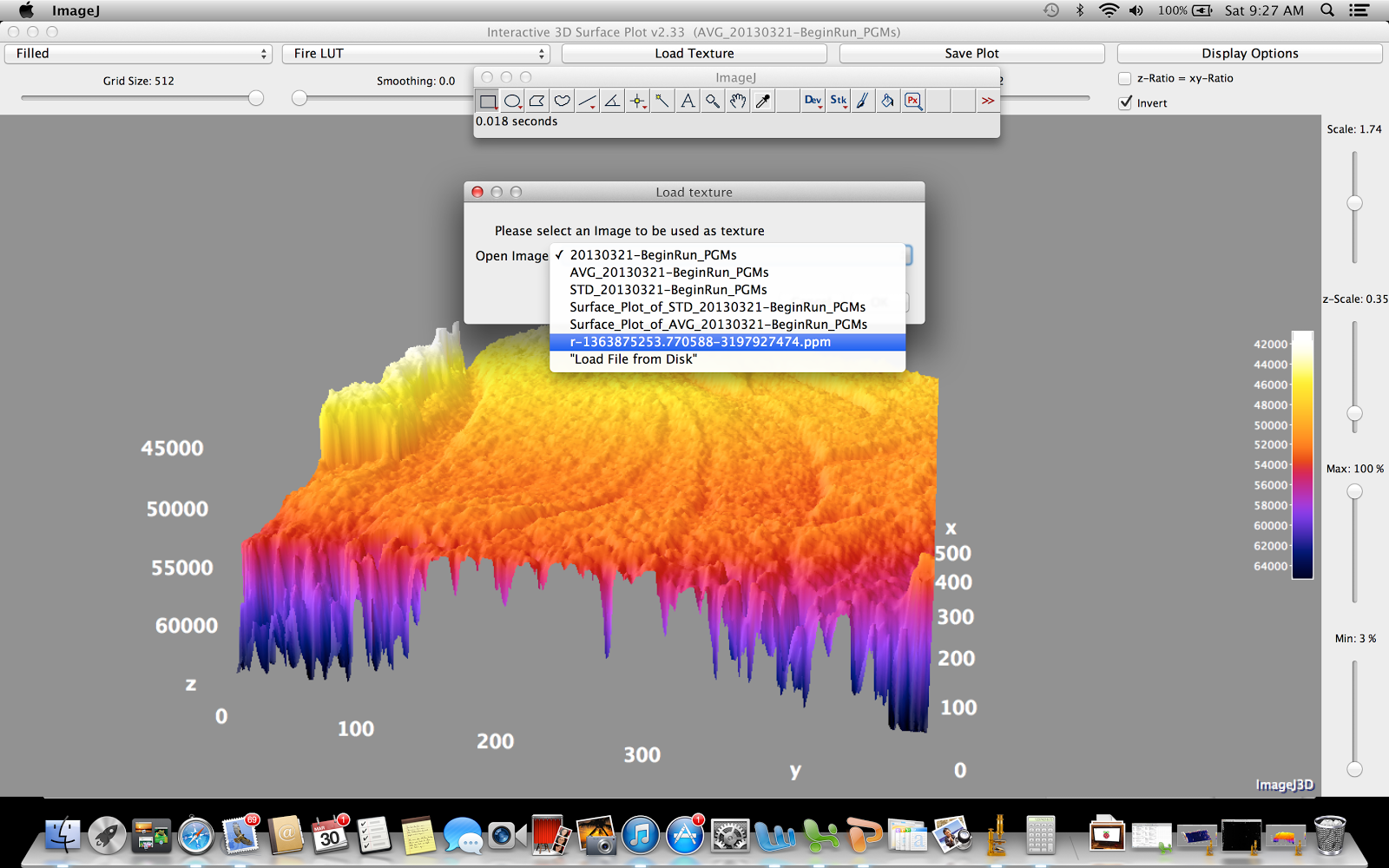Viewport: 1389px width, 868px height.
Task: Select STD_20130321-BeginRun_PGMs from the texture list
Action: pyautogui.click(x=668, y=289)
